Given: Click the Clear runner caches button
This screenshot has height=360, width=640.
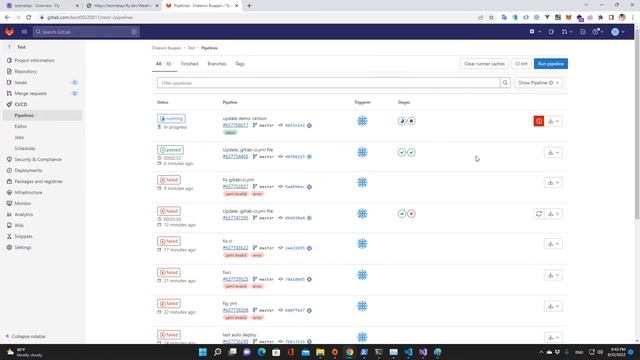Looking at the screenshot, I should [484, 64].
